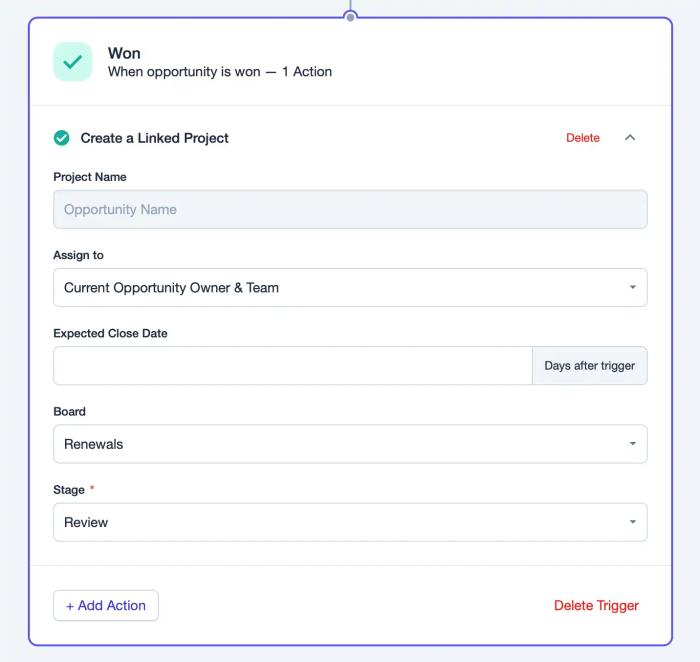Click the Add Action button

click(x=106, y=605)
